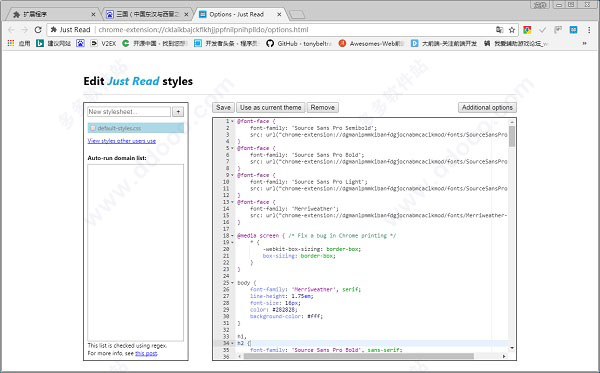This screenshot has height=373, width=600.
Task: Click the blue square extension icon
Action: (573, 29)
